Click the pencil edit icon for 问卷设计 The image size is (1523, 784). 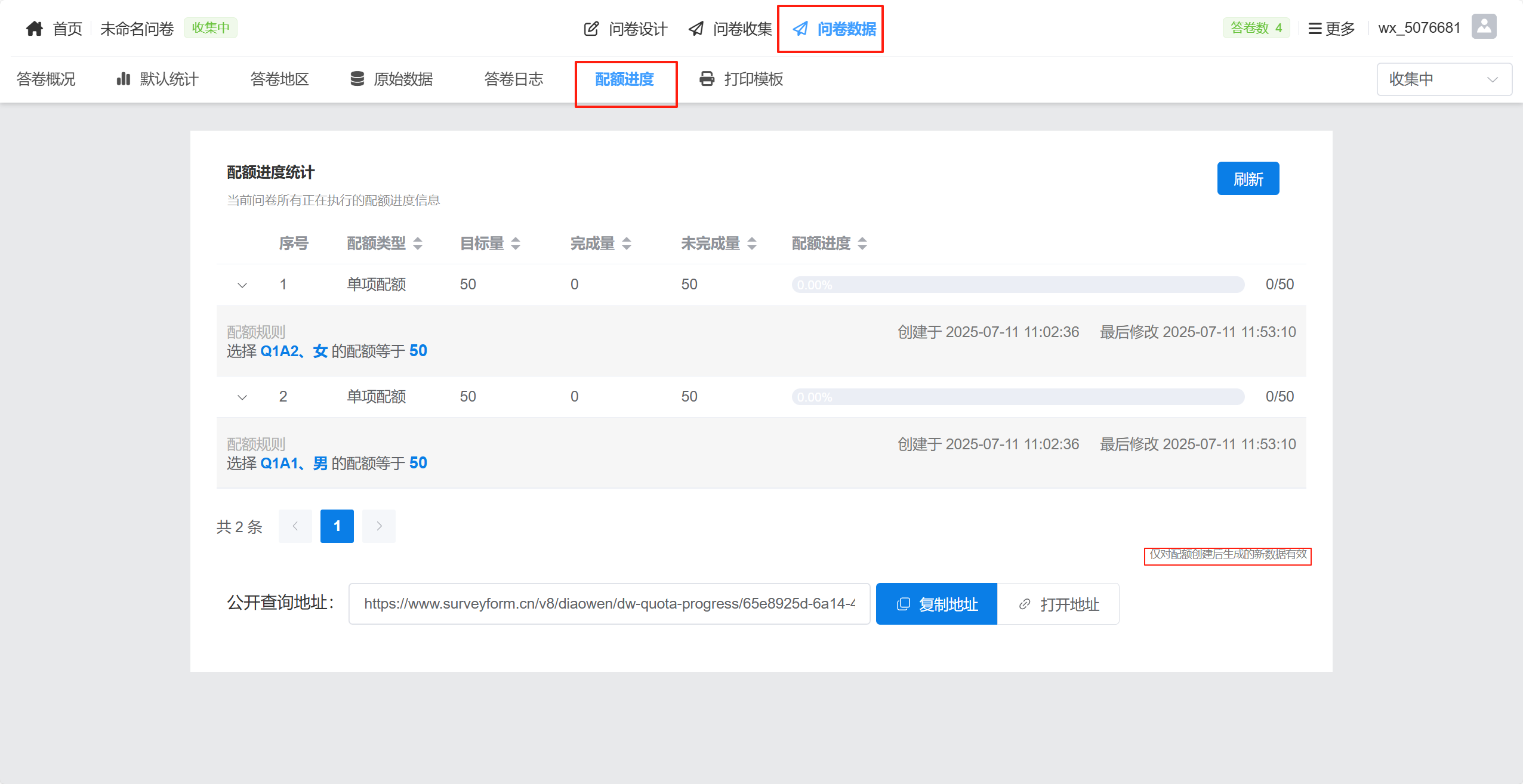click(x=591, y=29)
